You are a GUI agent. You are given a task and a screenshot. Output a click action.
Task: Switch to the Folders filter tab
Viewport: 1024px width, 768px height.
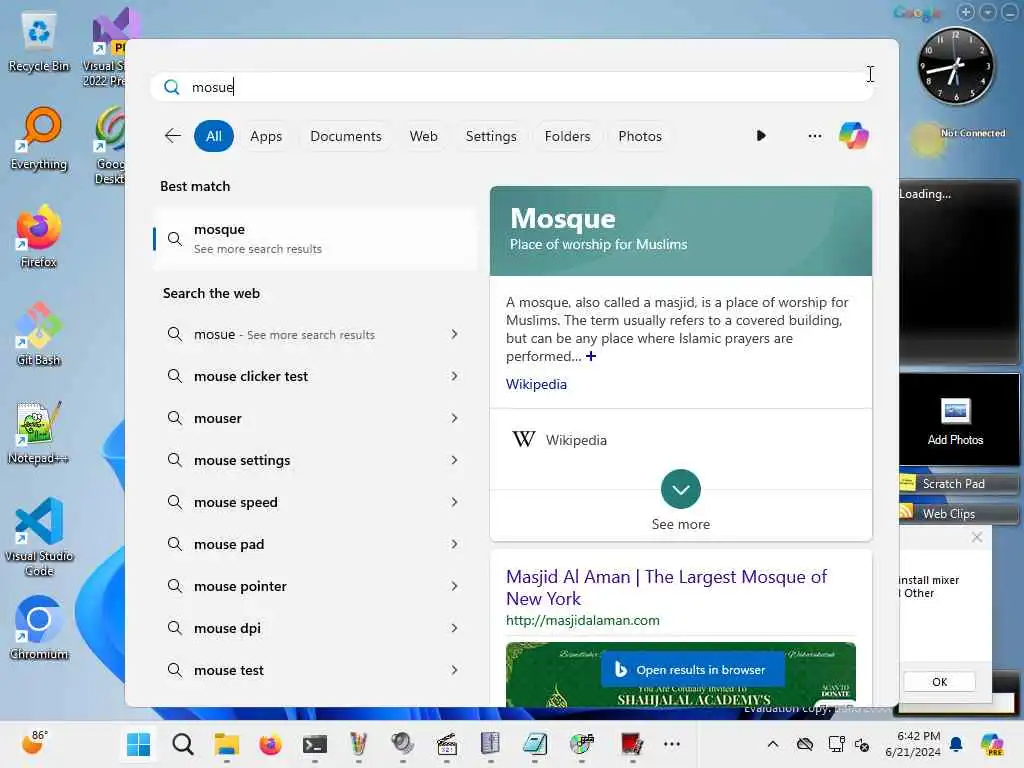(x=567, y=136)
